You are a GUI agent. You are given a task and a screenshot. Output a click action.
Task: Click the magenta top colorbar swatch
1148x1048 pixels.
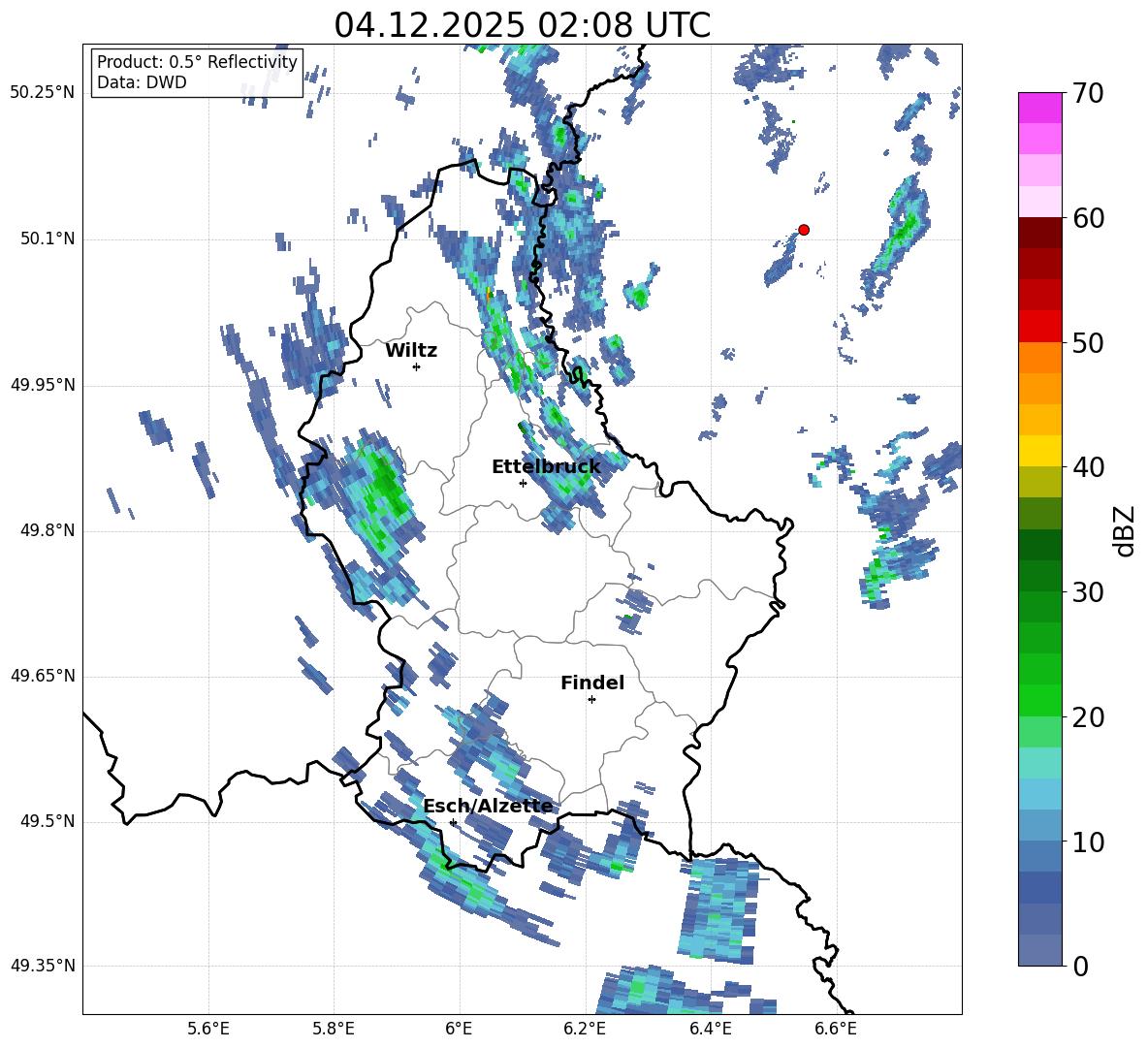coord(1039,109)
